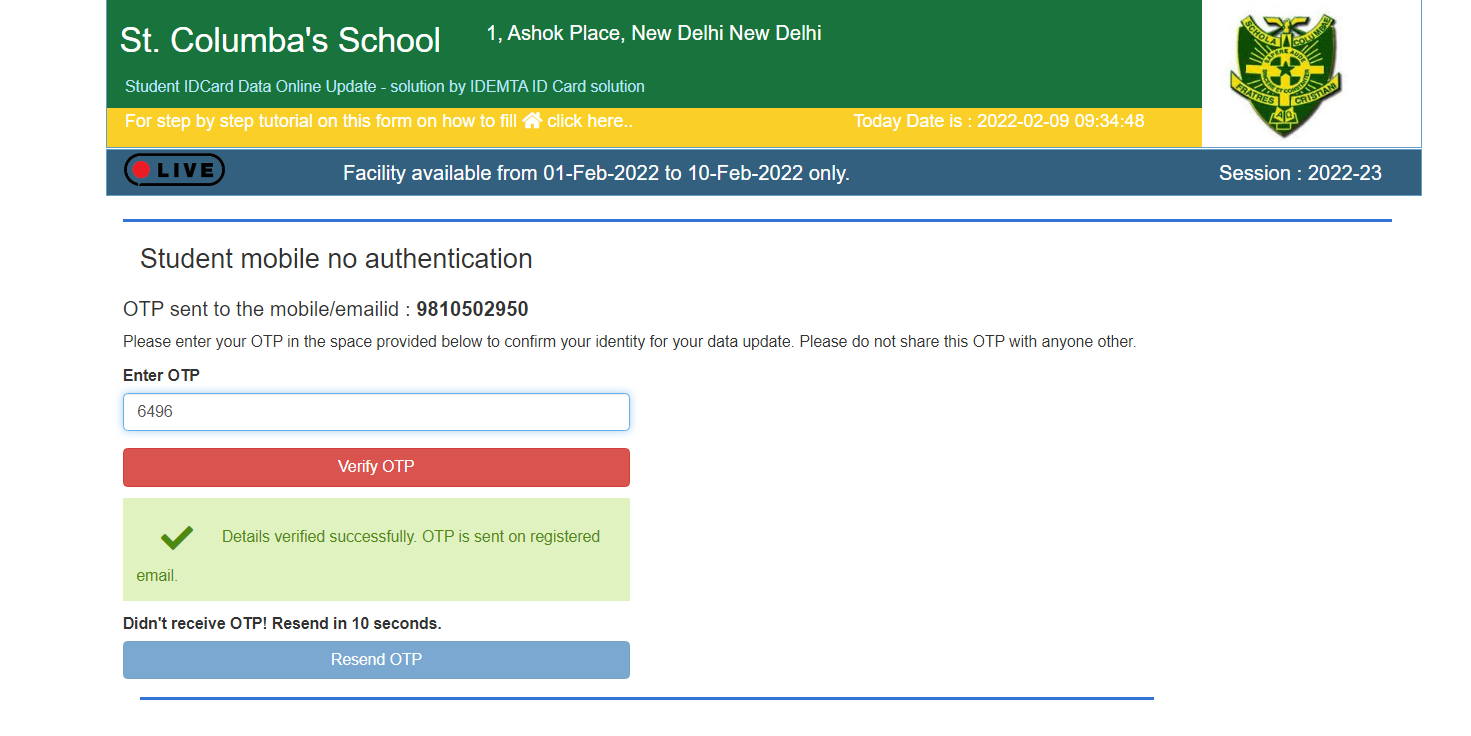
Task: Click the 'Facility available from 01-Feb-2022' notice
Action: click(596, 173)
